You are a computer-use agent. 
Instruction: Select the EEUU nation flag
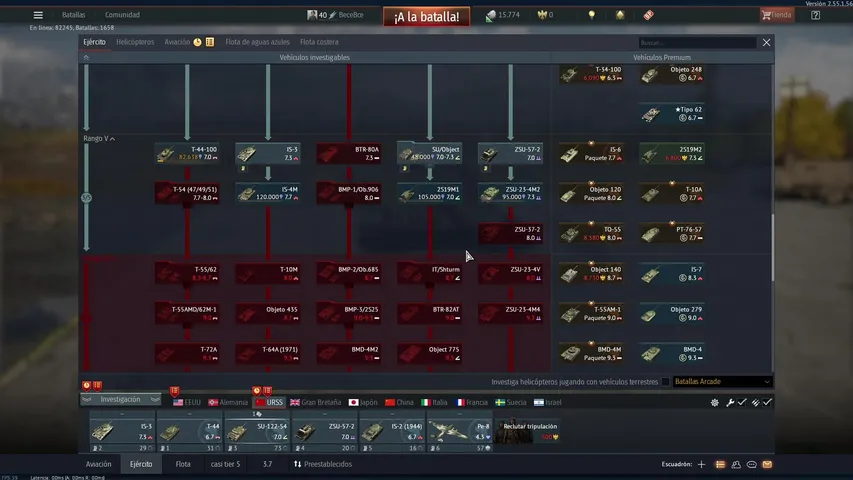pyautogui.click(x=187, y=403)
